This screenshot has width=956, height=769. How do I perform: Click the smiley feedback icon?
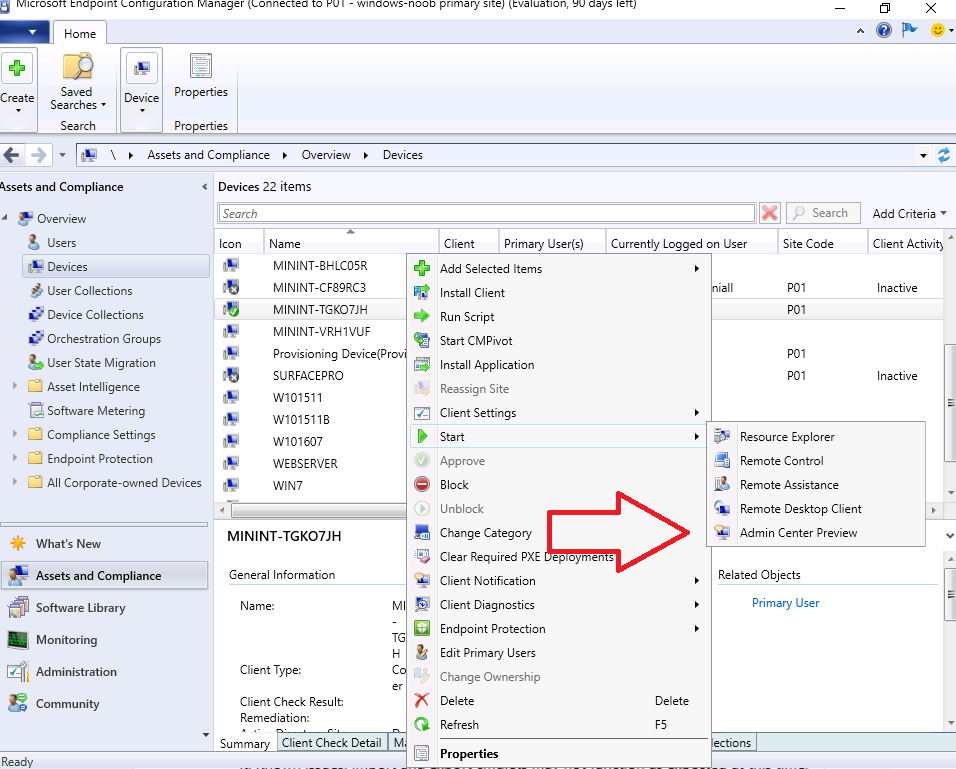pyautogui.click(x=938, y=29)
